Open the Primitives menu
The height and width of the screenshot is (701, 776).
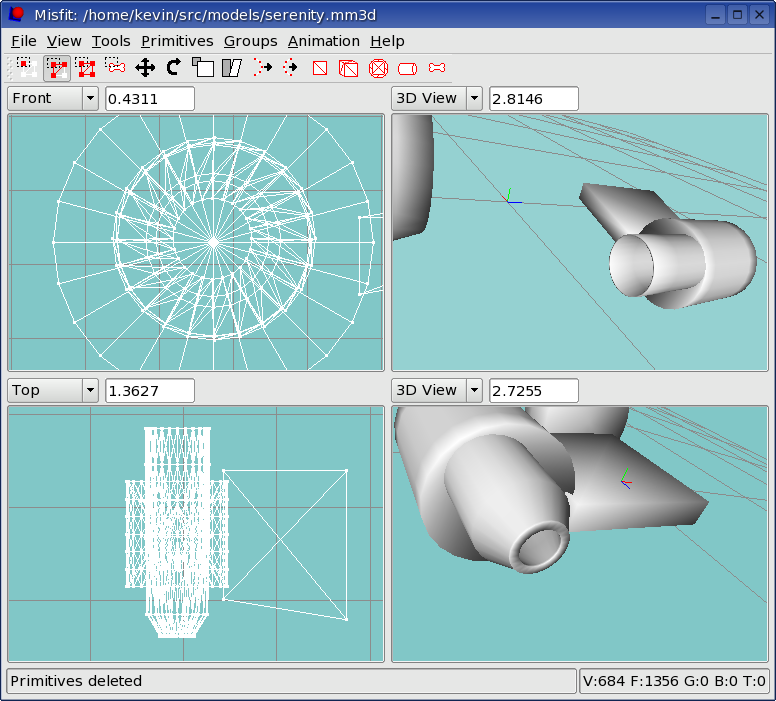click(x=177, y=41)
